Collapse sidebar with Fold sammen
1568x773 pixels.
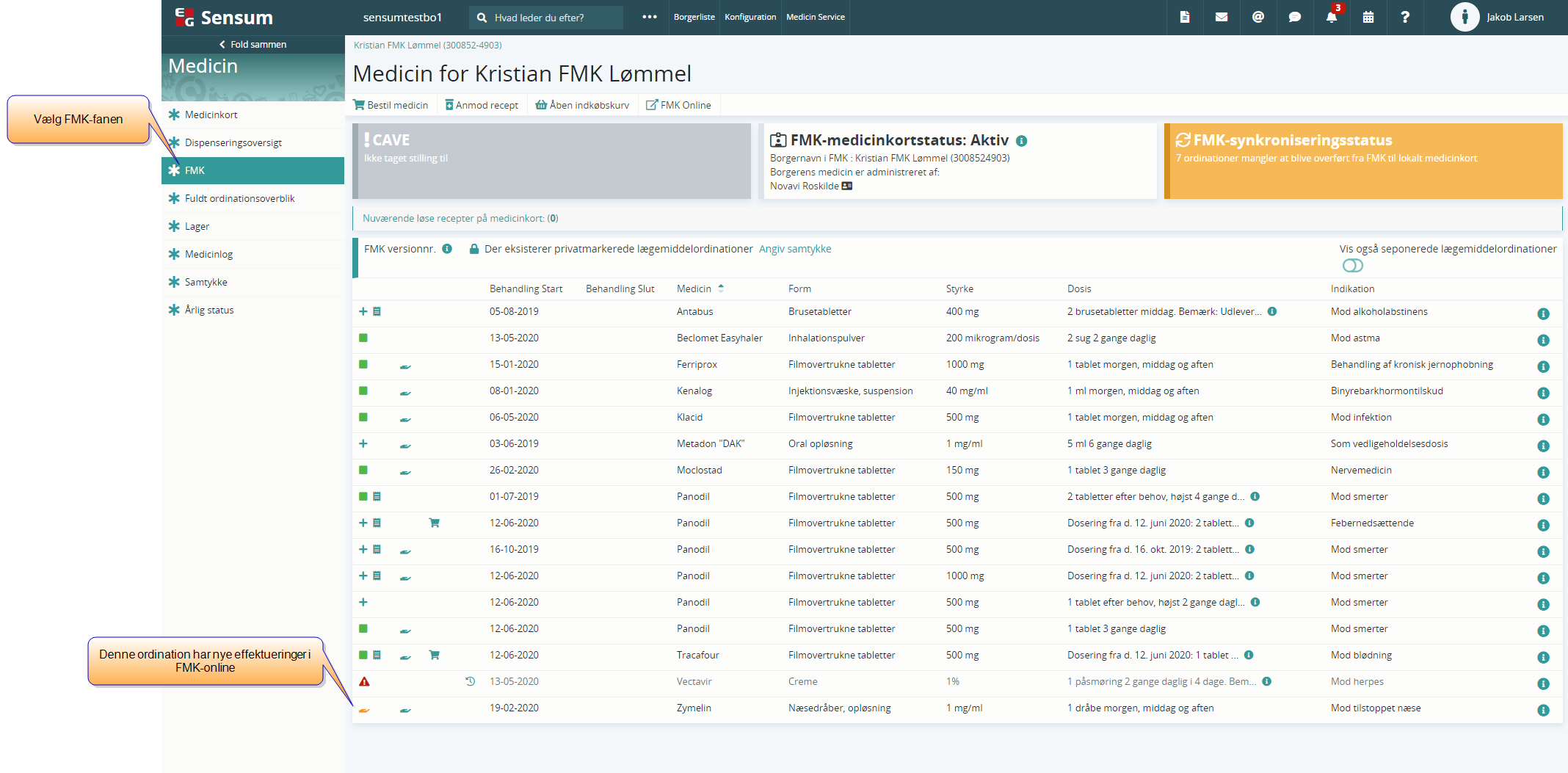point(253,44)
